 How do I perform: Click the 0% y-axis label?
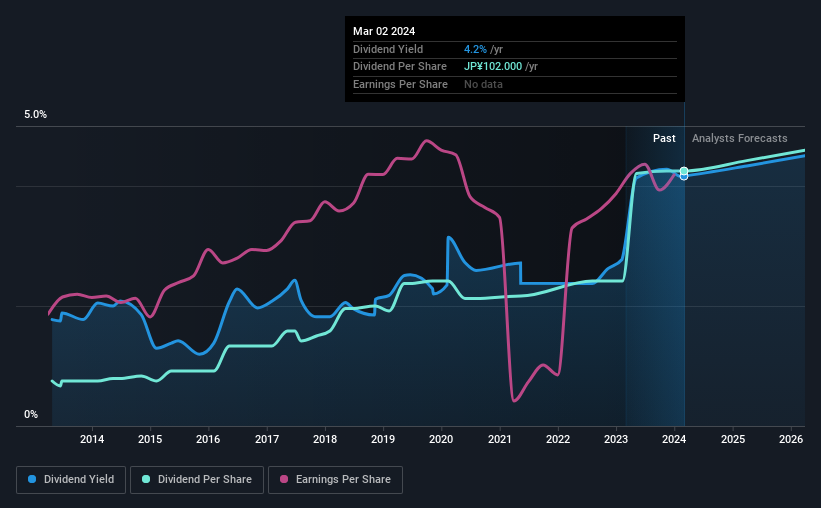pyautogui.click(x=31, y=414)
